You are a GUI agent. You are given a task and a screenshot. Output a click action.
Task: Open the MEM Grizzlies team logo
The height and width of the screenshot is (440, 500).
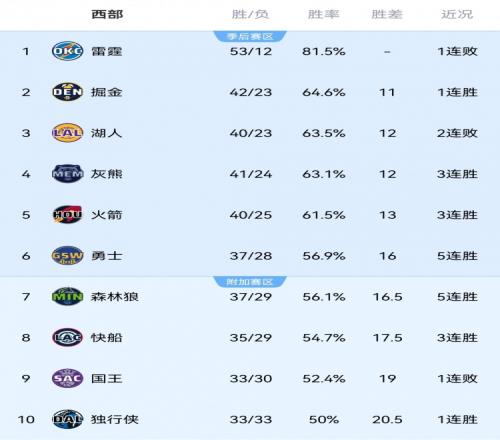click(67, 174)
